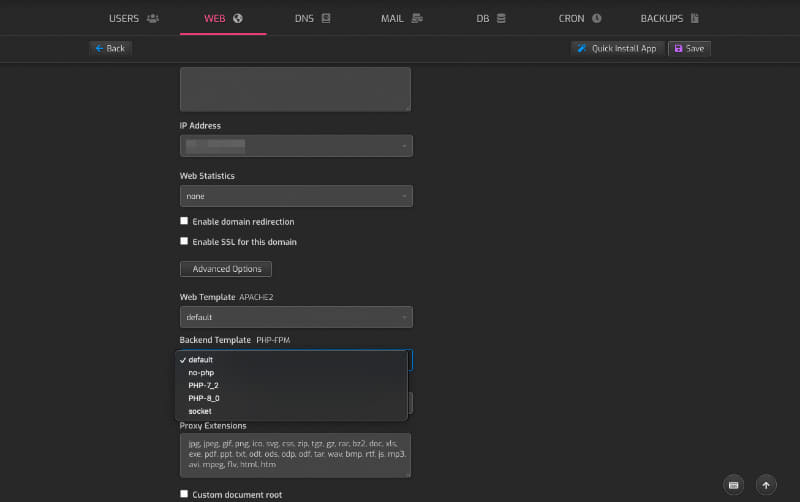Select no-php backend template option
800x502 pixels.
(x=291, y=372)
